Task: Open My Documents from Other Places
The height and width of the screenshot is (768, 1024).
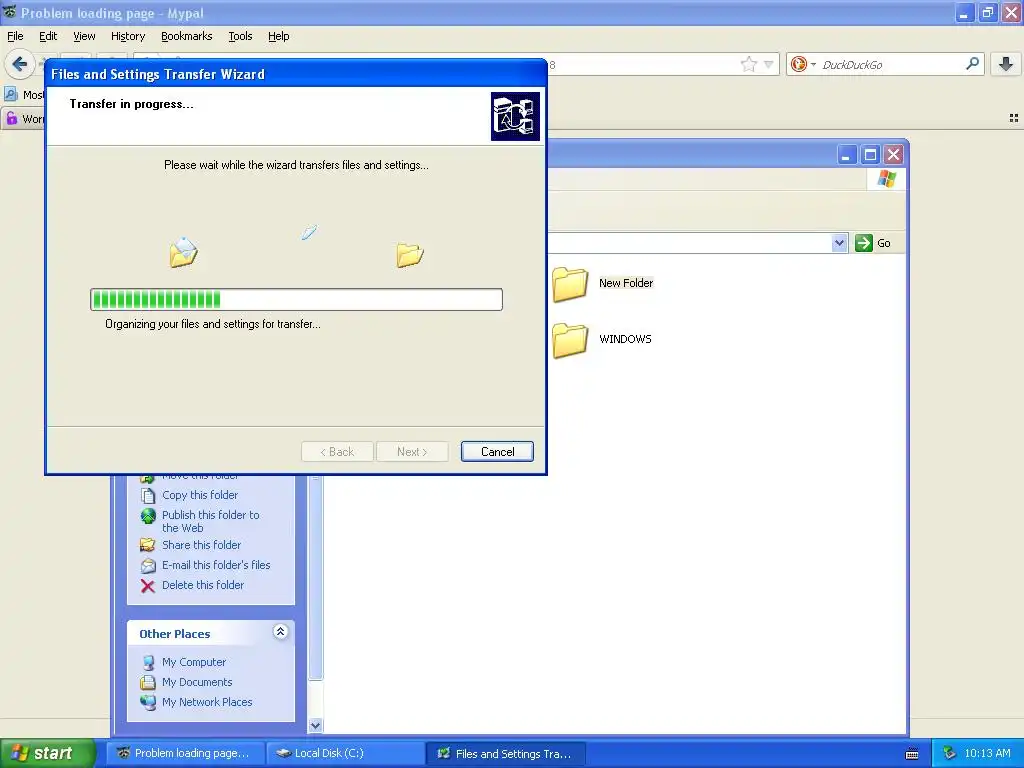Action: 197,682
